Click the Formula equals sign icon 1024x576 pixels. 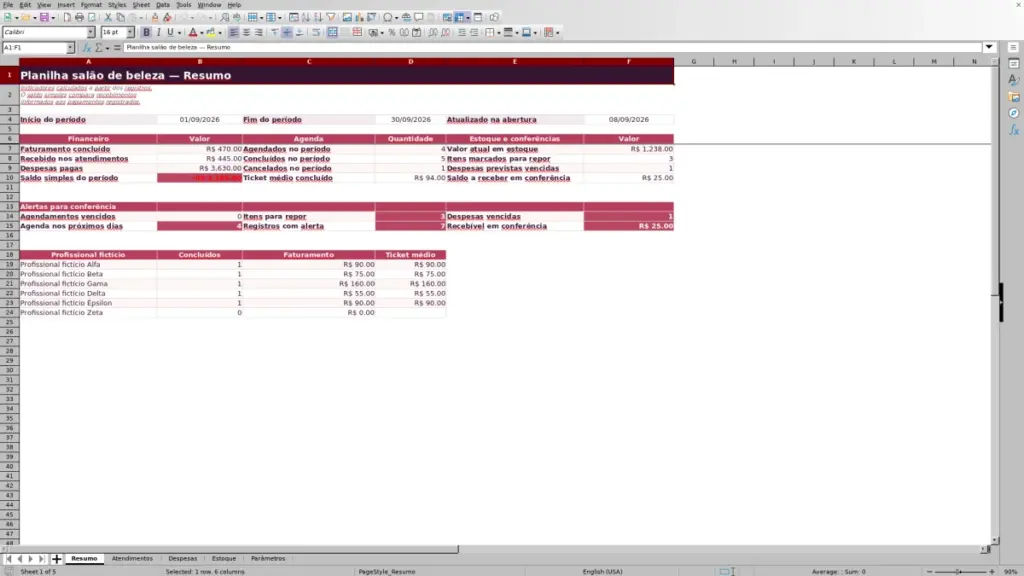coord(117,48)
